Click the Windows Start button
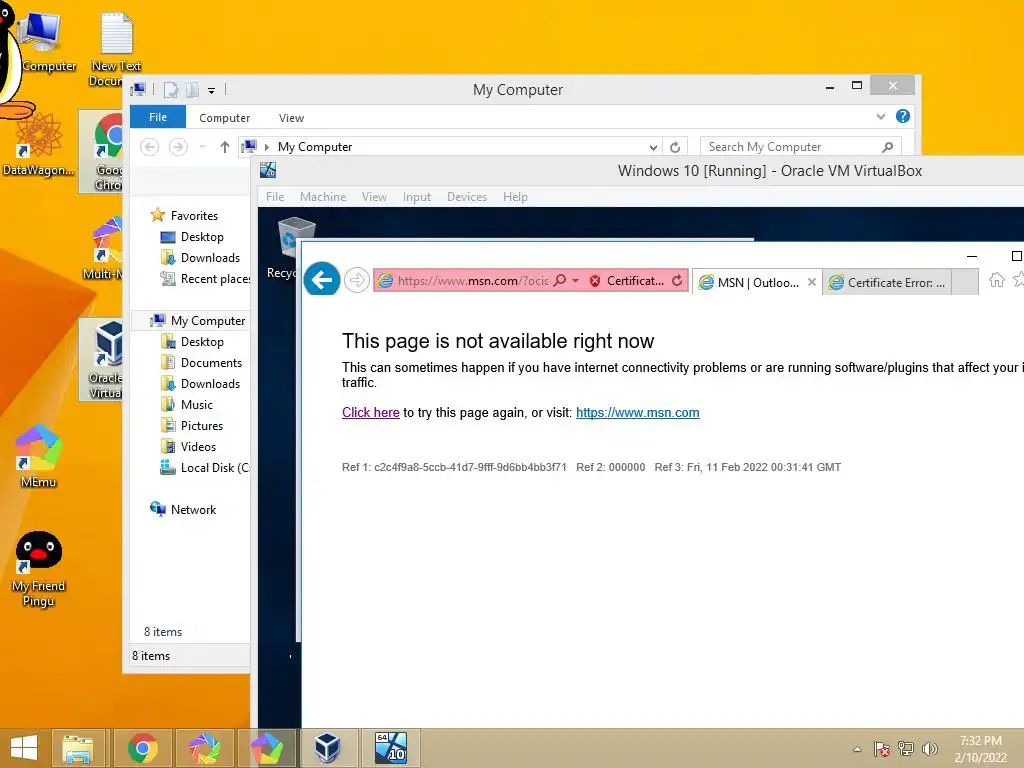 tap(24, 748)
